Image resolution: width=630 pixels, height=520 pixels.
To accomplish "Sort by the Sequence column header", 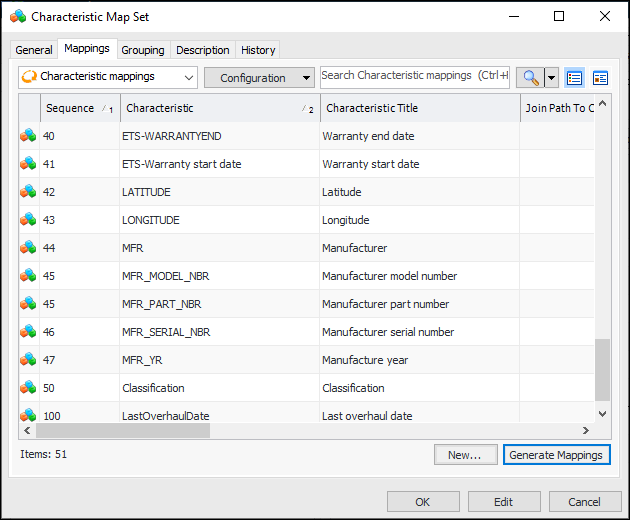I will 70,108.
